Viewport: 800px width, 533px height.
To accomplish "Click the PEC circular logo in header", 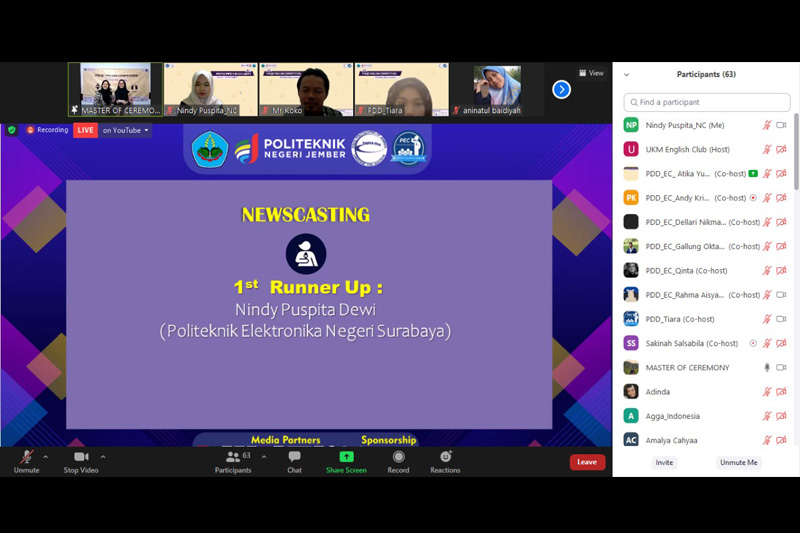I will tap(408, 148).
